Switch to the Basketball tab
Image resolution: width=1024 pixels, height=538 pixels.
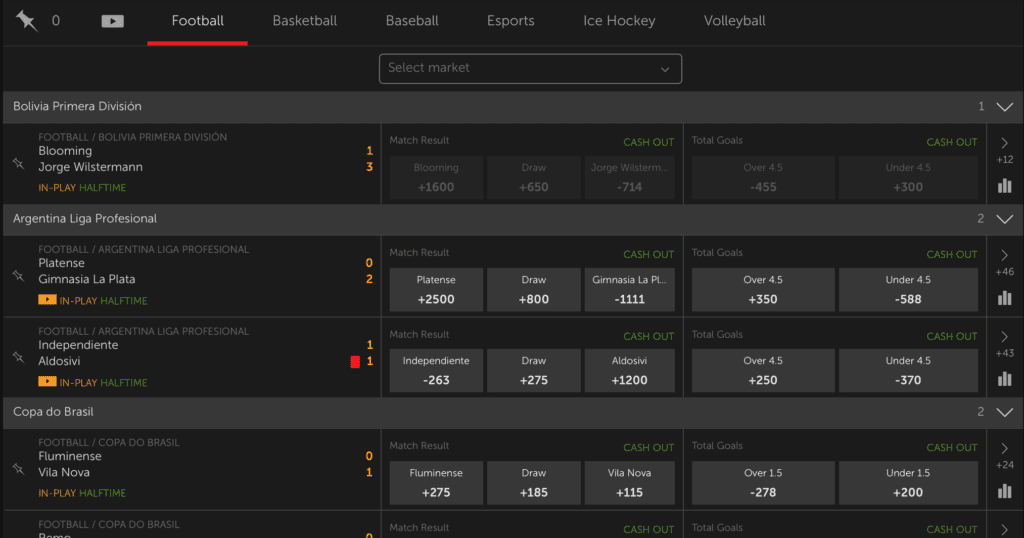[x=304, y=21]
